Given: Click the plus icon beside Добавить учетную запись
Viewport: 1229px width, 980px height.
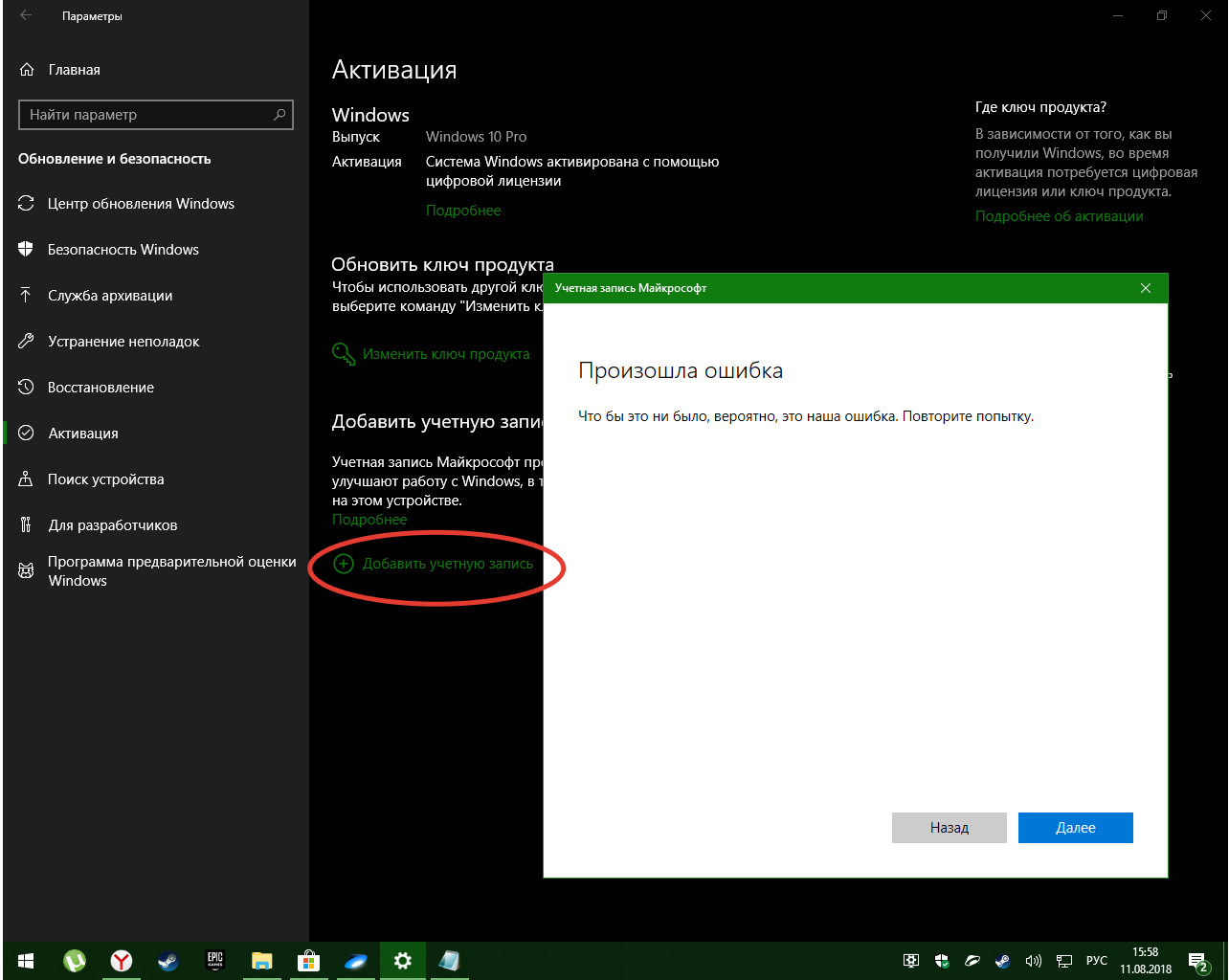Looking at the screenshot, I should pos(343,564).
